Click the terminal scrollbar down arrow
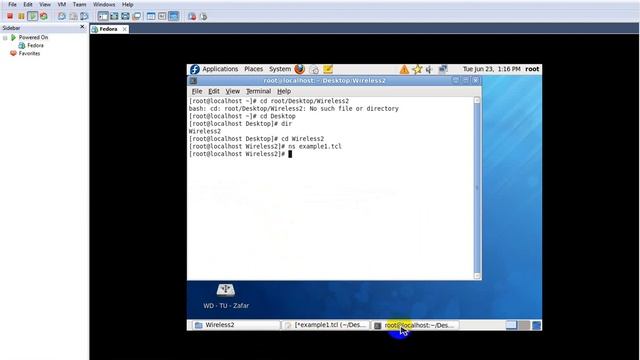 (477, 276)
